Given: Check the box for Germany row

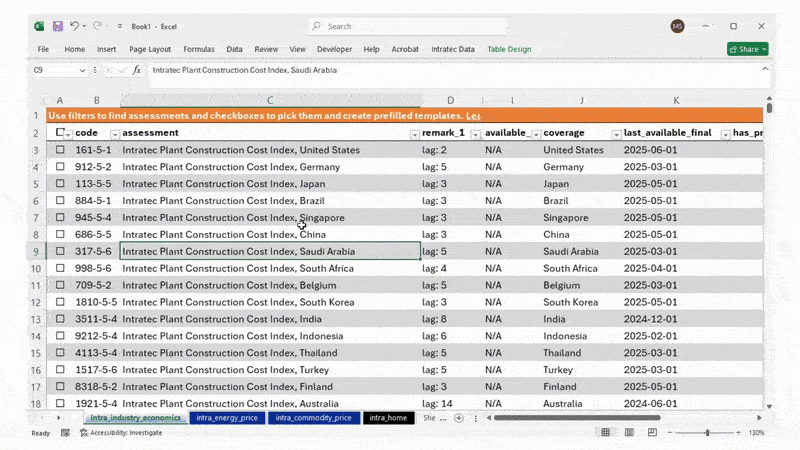Looking at the screenshot, I should point(60,166).
